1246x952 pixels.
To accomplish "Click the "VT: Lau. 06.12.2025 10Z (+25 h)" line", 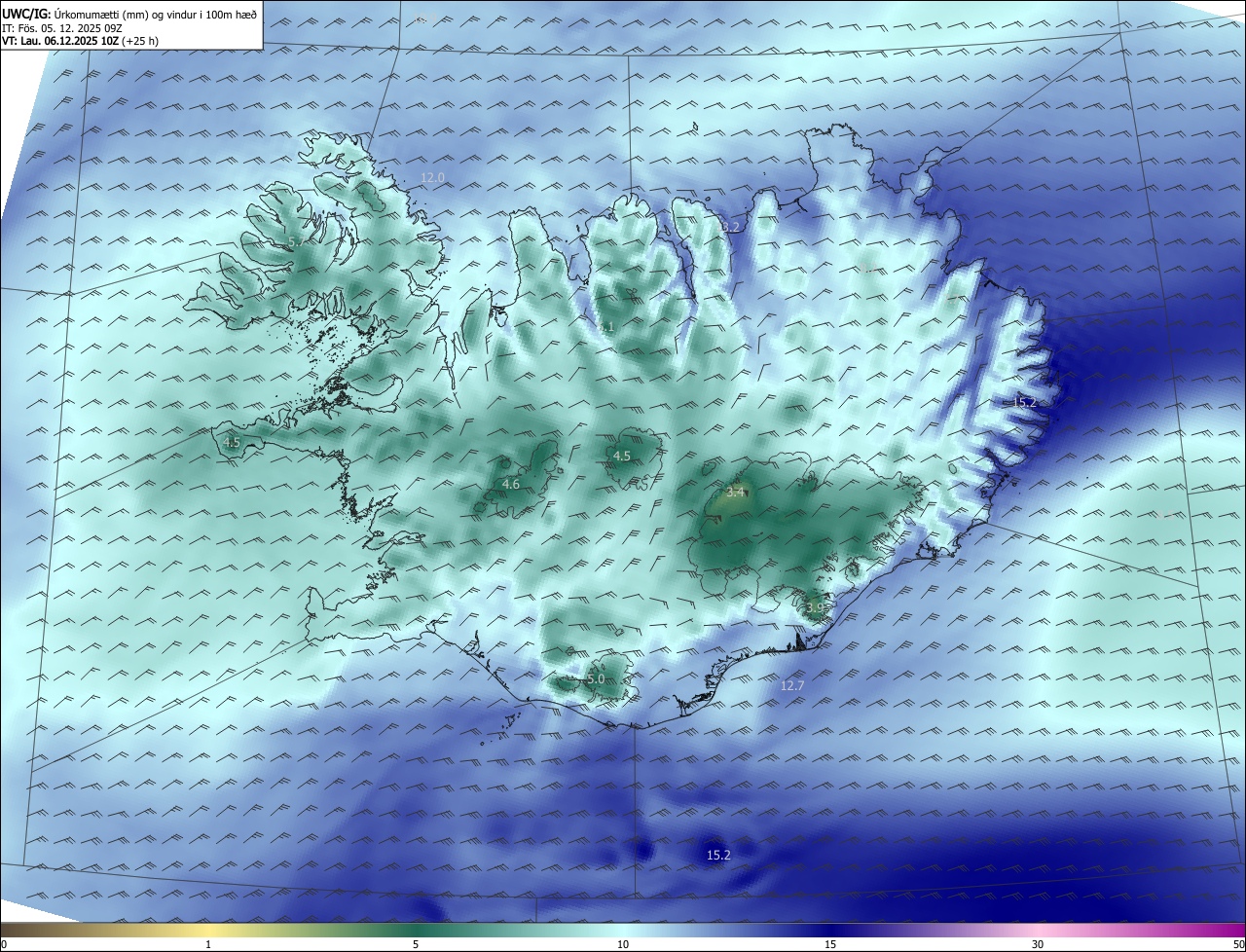I will point(81,42).
